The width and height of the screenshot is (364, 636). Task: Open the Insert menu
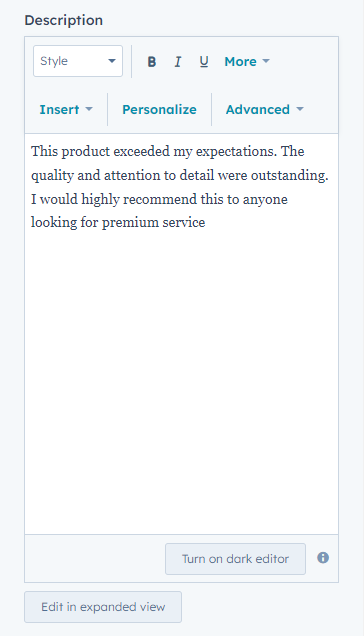pyautogui.click(x=66, y=110)
